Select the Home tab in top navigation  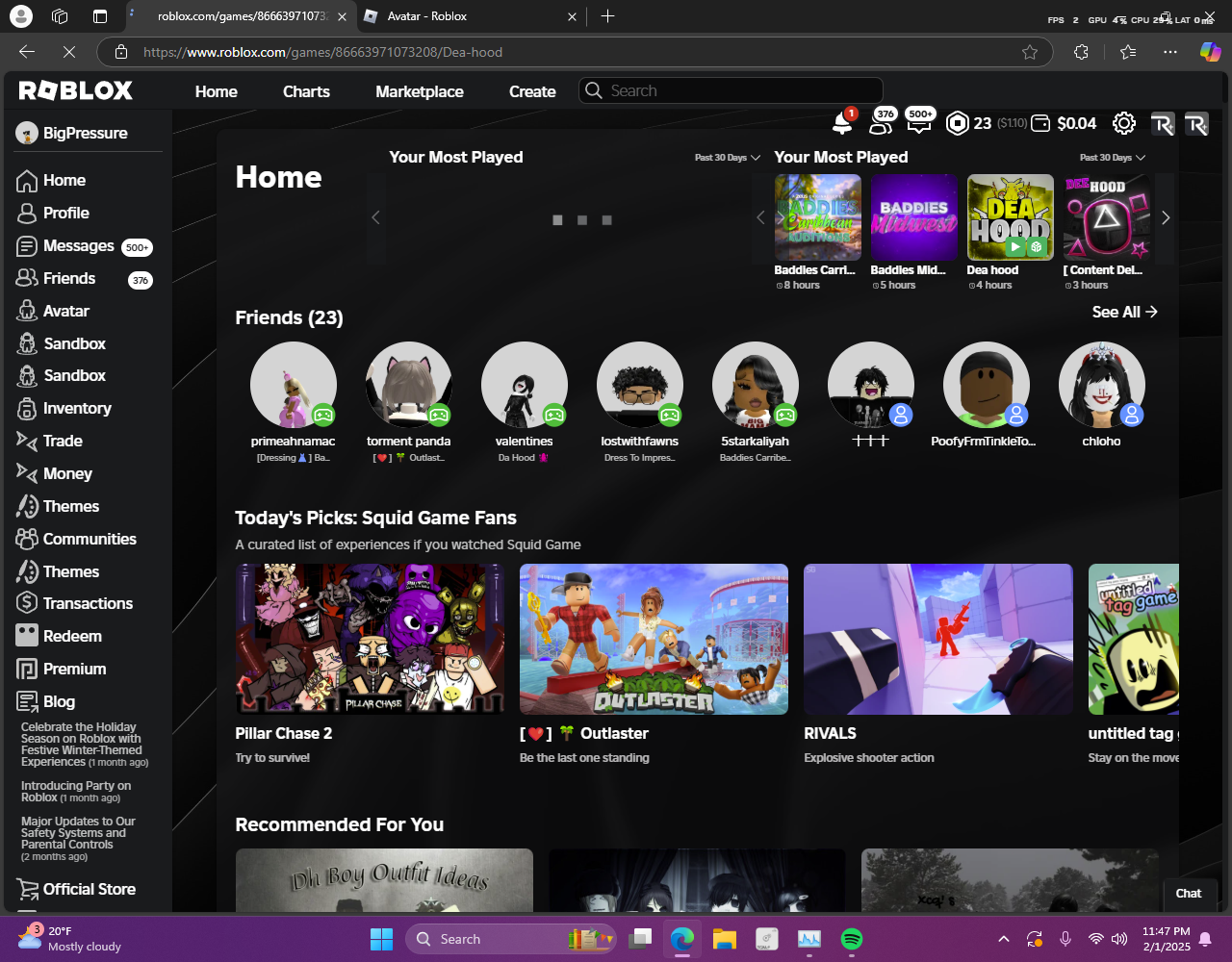pos(216,92)
